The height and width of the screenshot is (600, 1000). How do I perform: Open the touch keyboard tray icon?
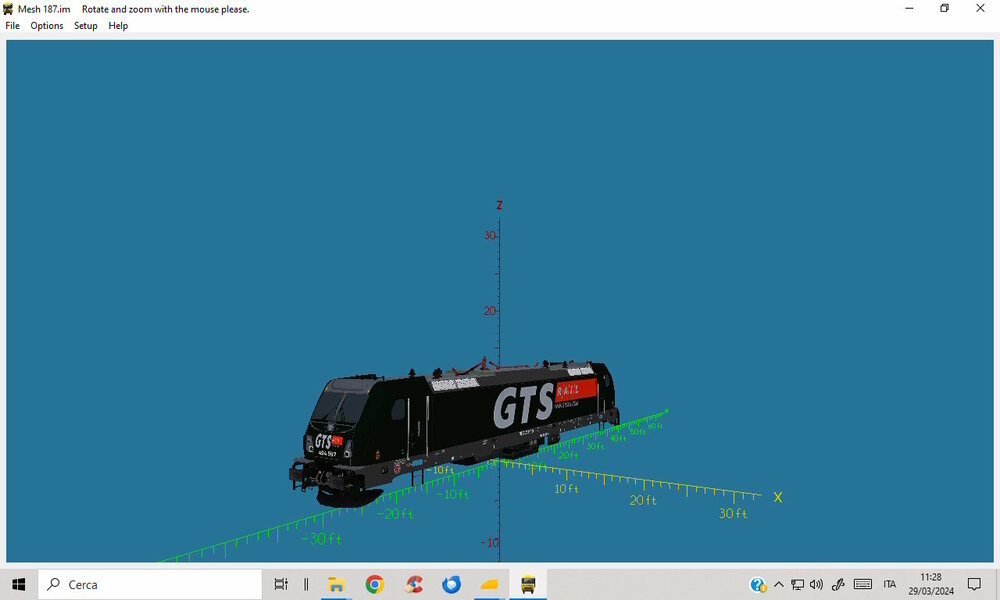tap(863, 584)
